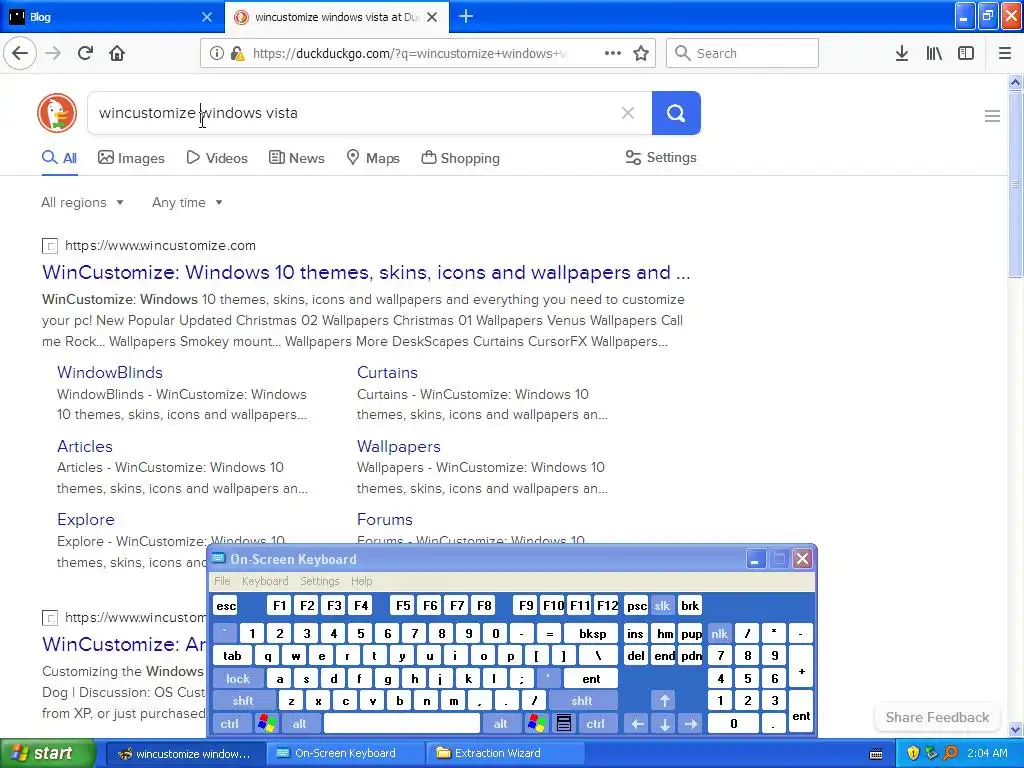Switch to the Maps search tab
This screenshot has height=768, width=1024.
click(x=373, y=158)
